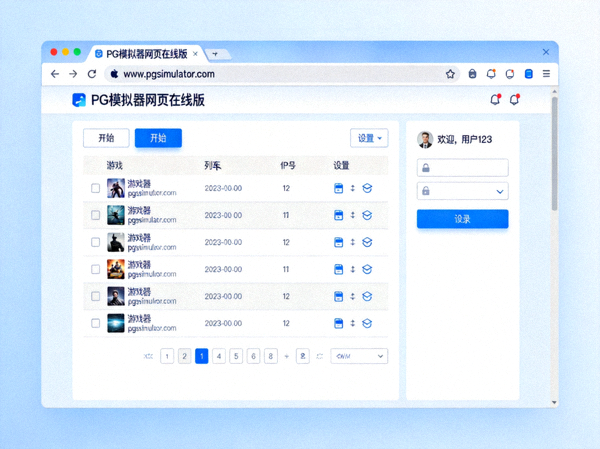Click the layers icon in the fourth game row
600x449 pixels.
(367, 269)
